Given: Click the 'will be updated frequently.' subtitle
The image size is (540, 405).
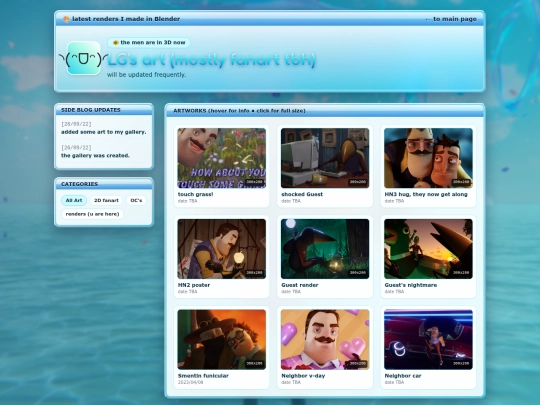Looking at the screenshot, I should (x=146, y=75).
